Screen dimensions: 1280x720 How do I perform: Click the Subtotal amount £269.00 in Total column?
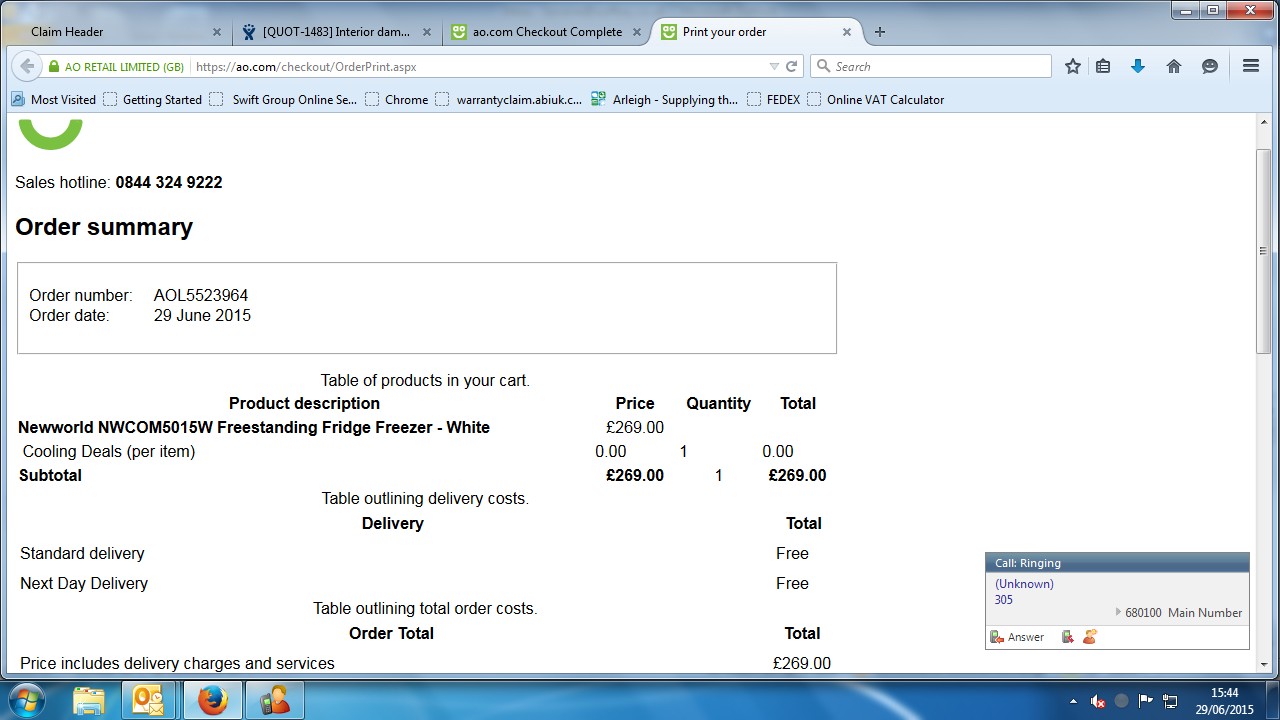tap(797, 476)
